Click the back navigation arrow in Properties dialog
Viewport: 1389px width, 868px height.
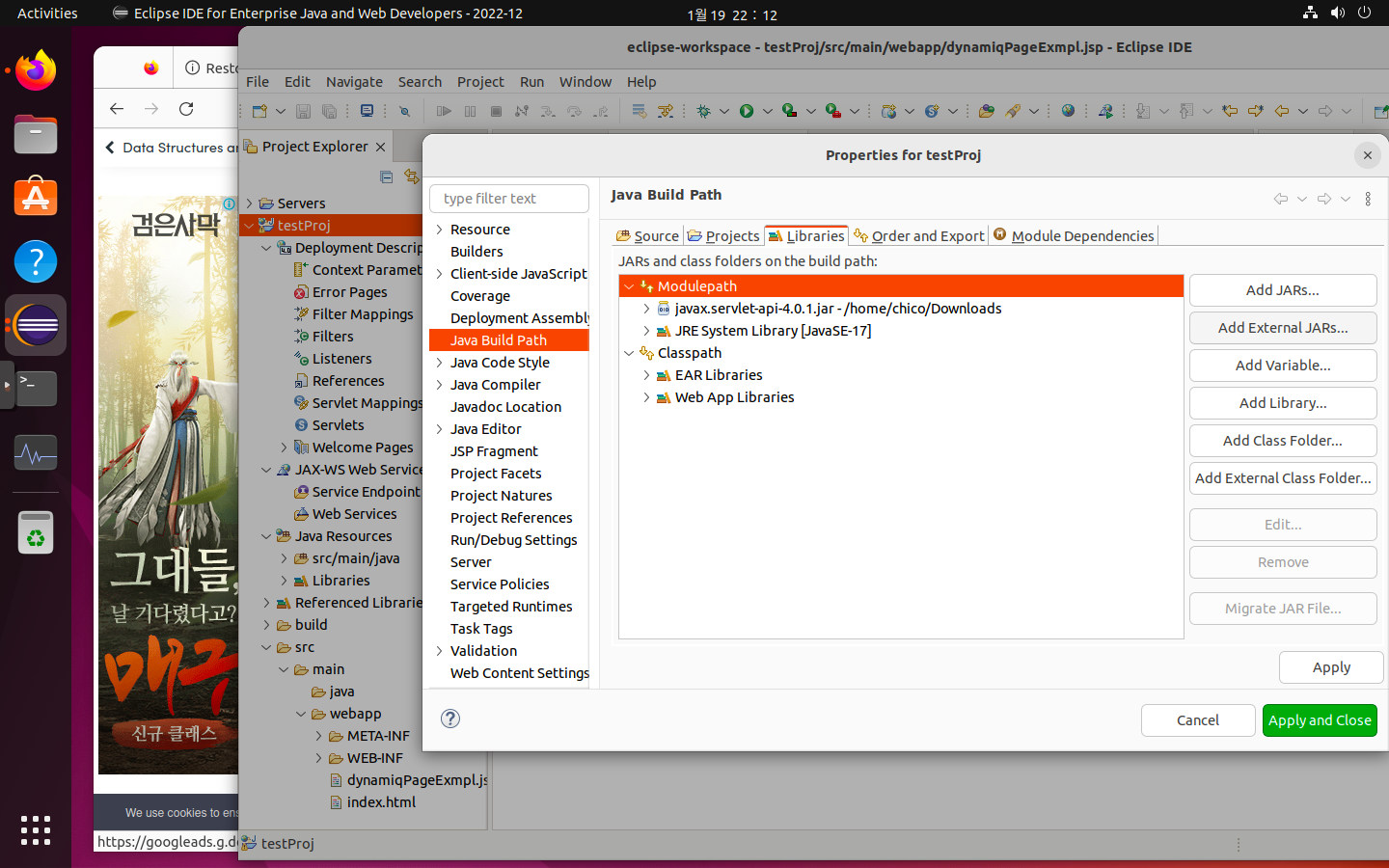tap(1281, 199)
